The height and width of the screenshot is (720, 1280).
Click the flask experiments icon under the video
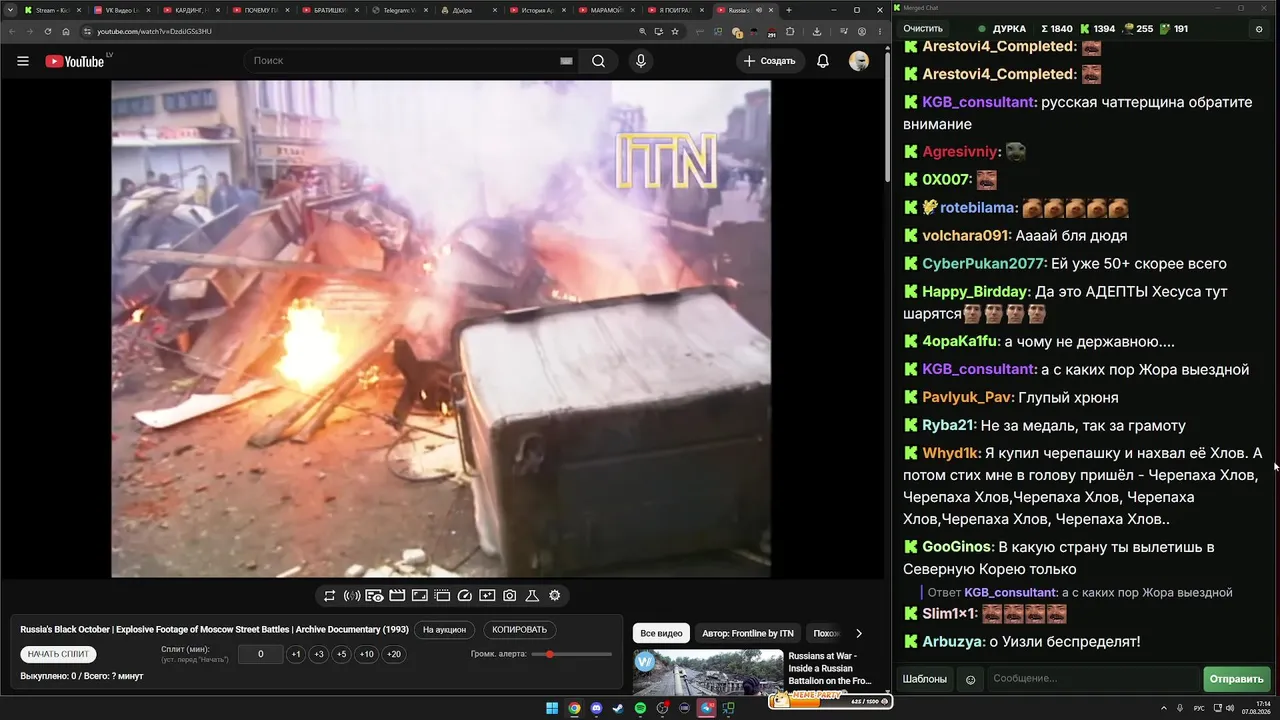(x=532, y=596)
